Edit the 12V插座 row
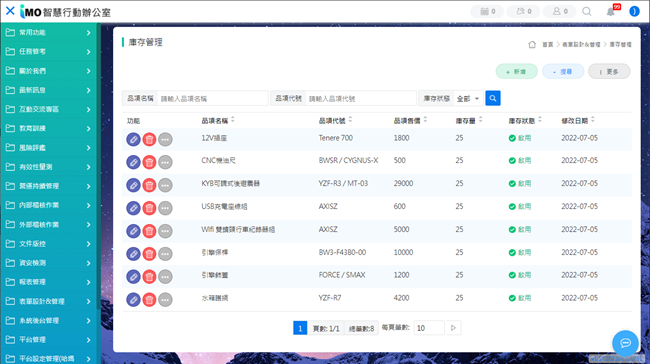The width and height of the screenshot is (650, 364). 133,139
